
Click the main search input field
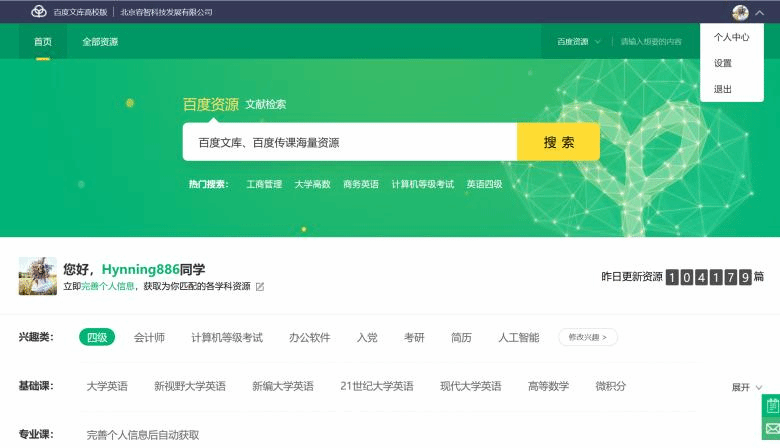point(349,142)
